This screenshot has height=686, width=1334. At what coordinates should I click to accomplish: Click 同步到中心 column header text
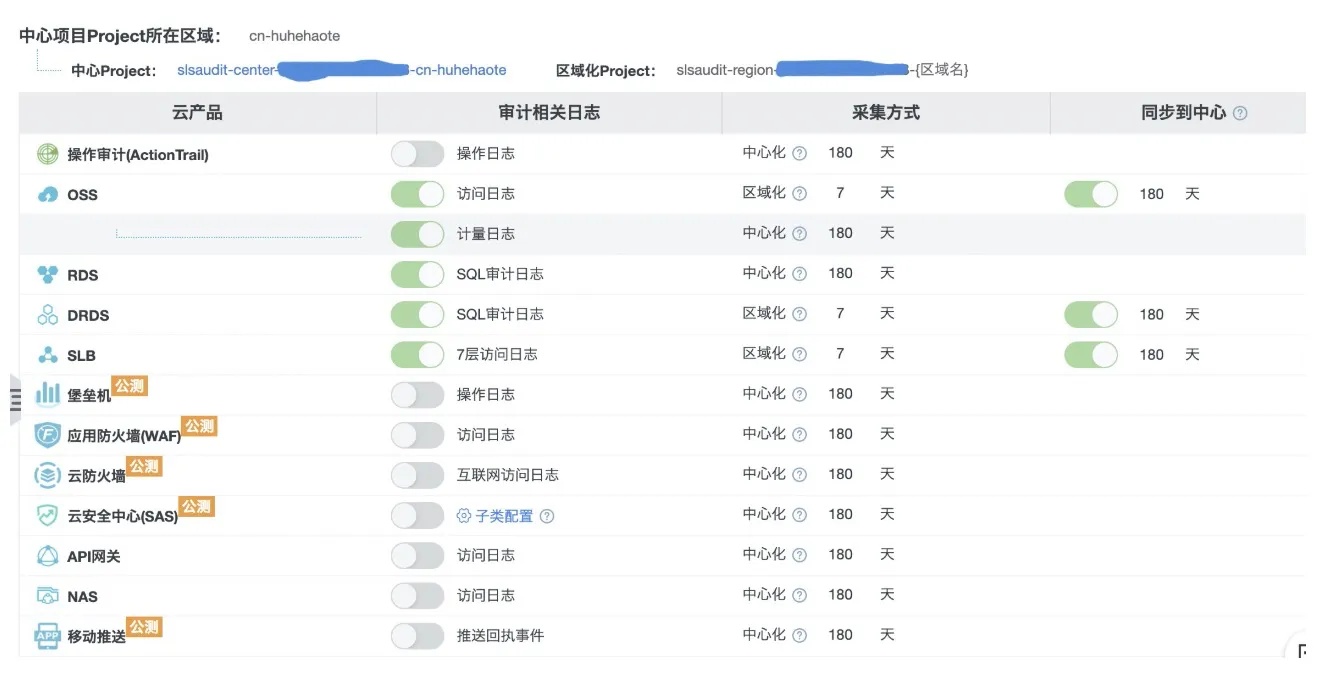(1183, 113)
